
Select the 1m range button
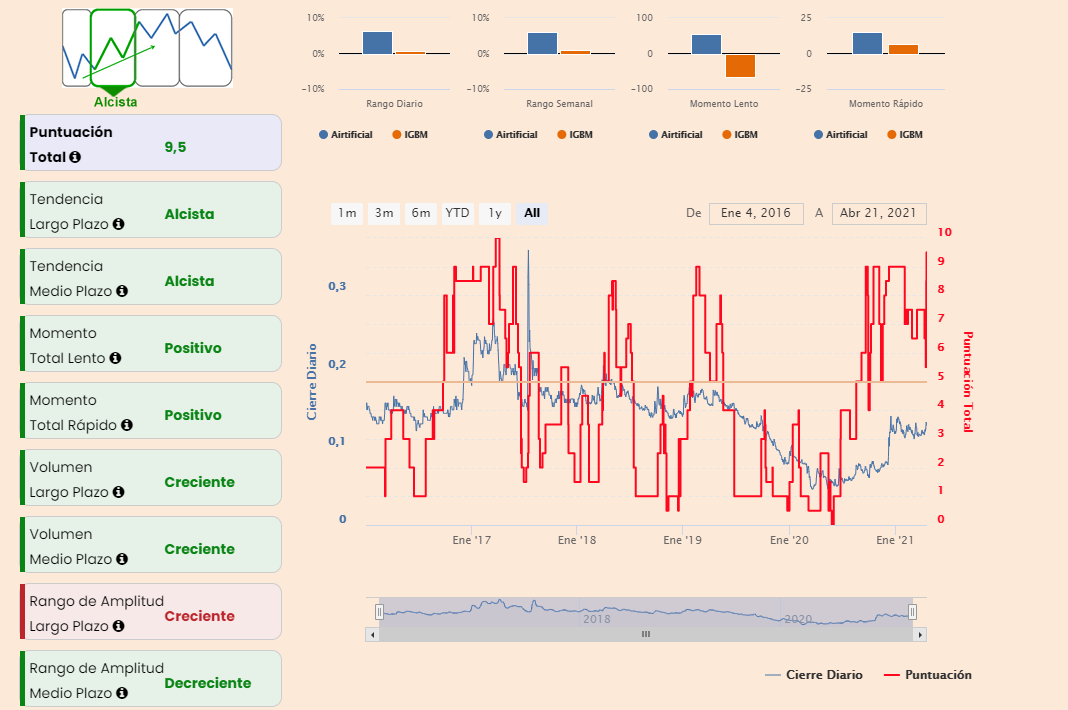tap(347, 213)
